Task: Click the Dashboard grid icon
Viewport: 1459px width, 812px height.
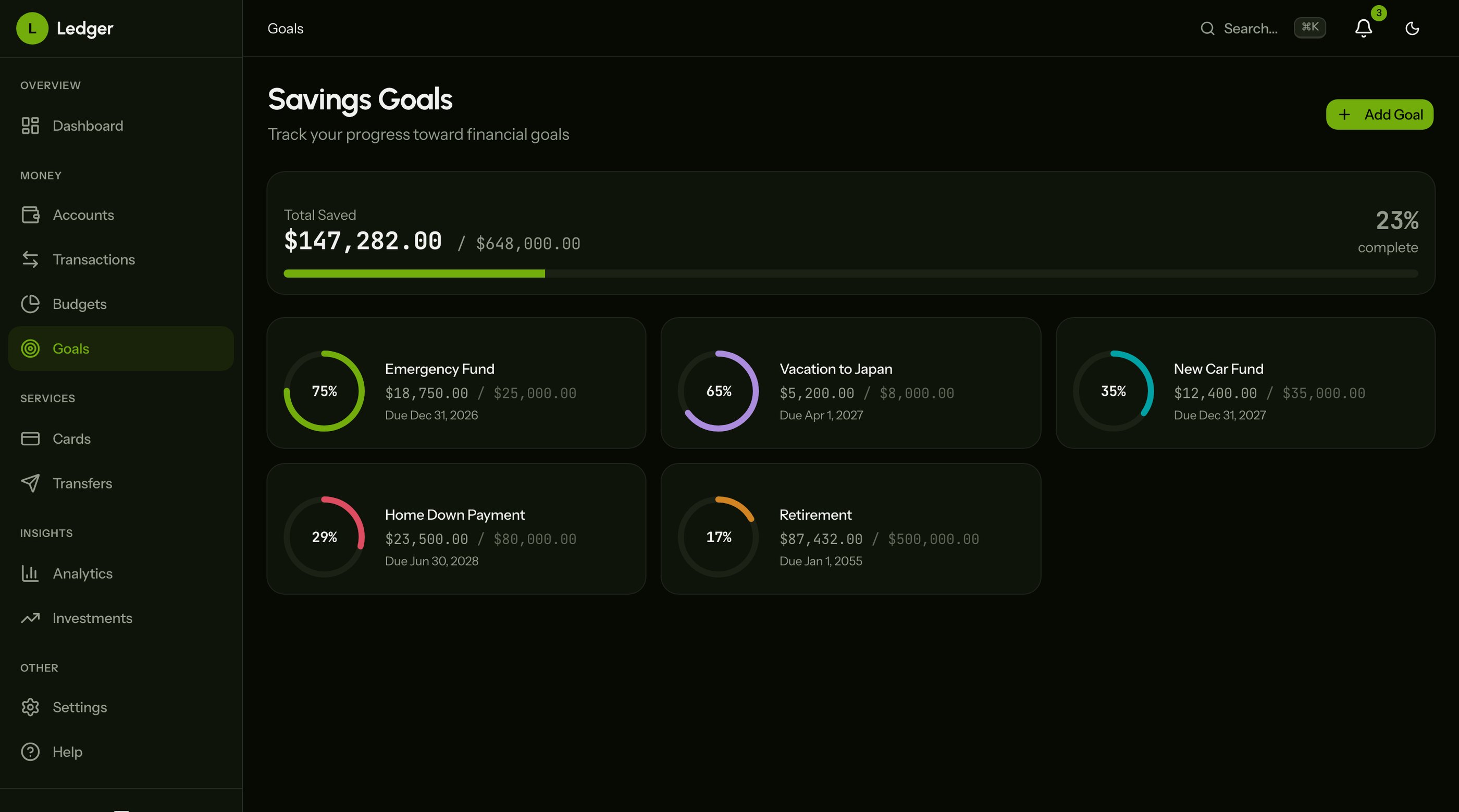Action: pos(30,126)
